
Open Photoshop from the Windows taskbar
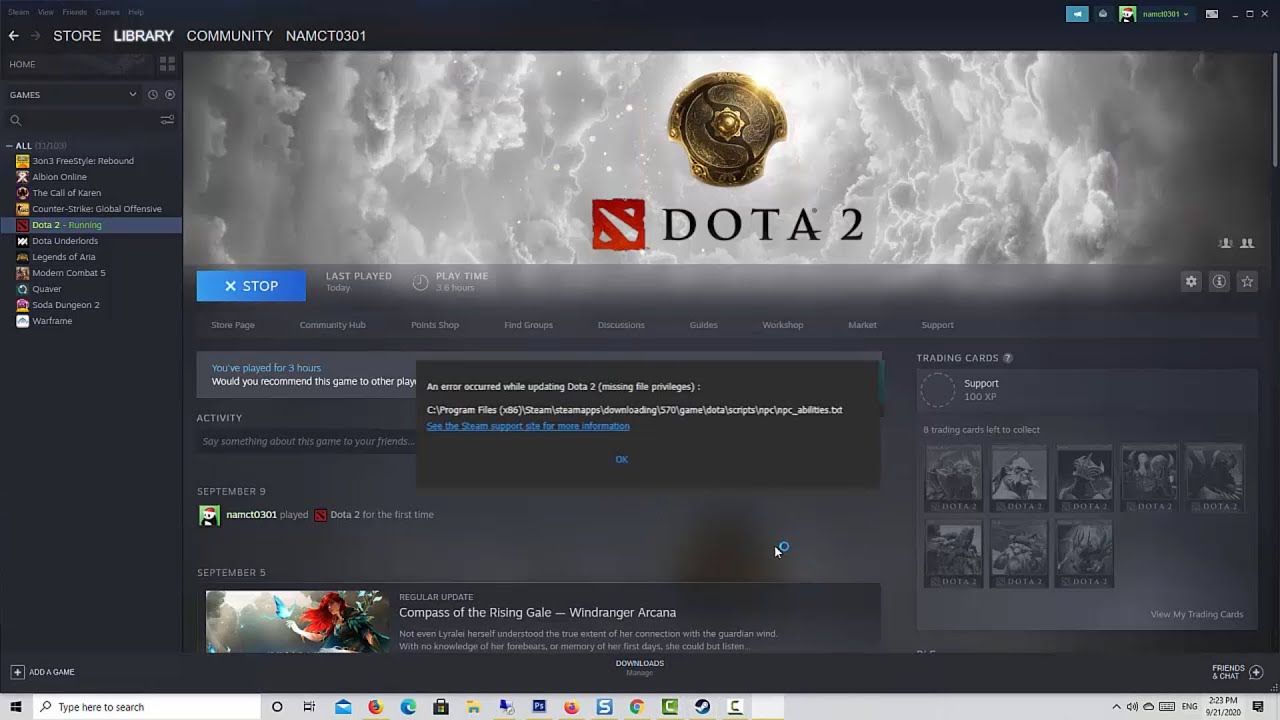point(539,707)
